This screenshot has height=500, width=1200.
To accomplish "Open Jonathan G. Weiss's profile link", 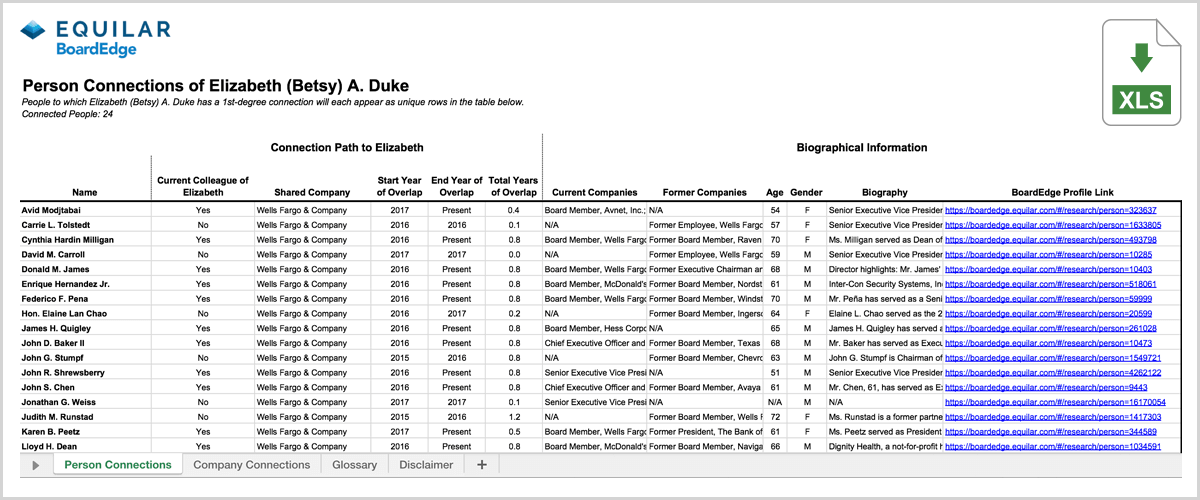I will [x=1056, y=402].
